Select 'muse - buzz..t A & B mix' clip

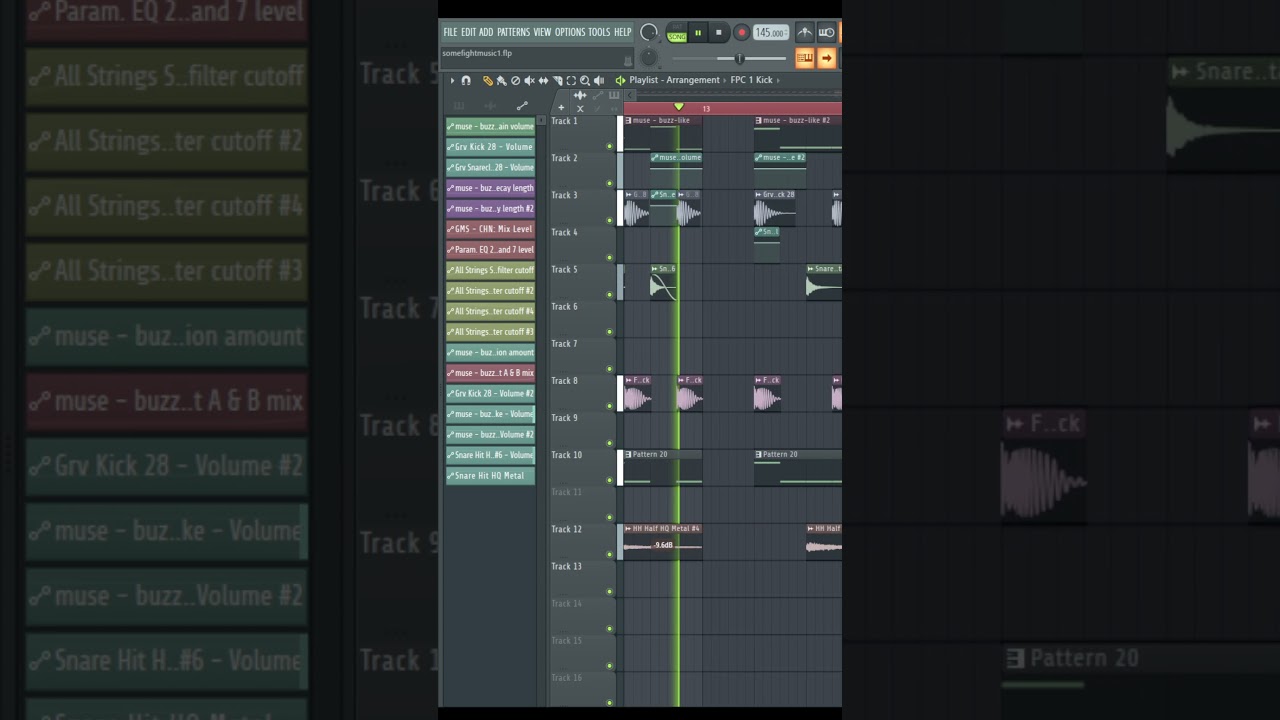coord(490,373)
